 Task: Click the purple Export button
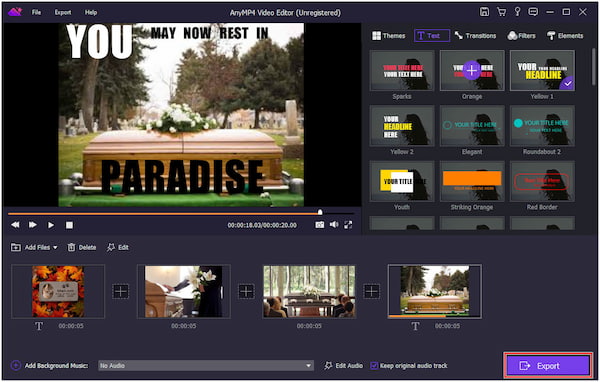click(548, 366)
